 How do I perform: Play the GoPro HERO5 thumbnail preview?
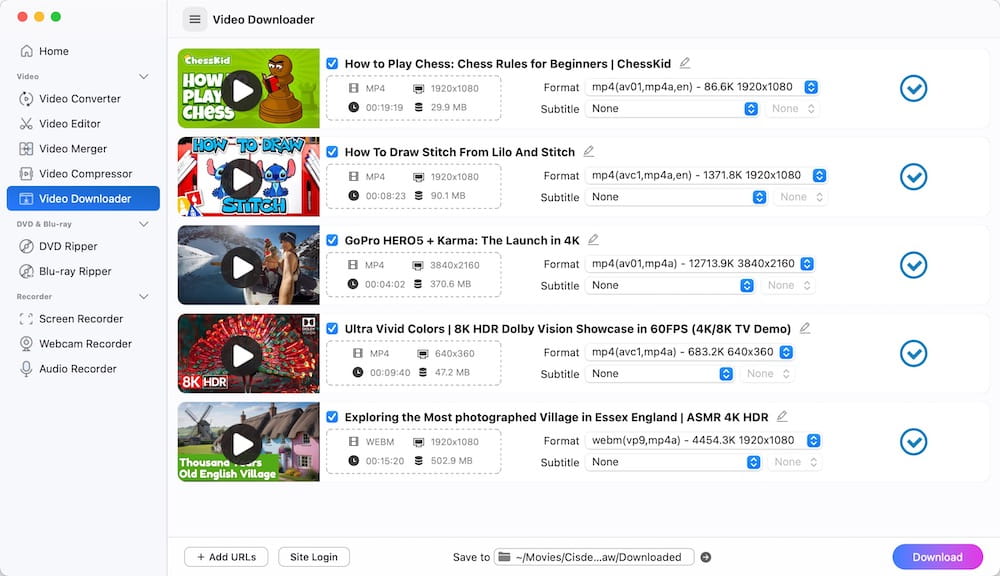(x=242, y=267)
